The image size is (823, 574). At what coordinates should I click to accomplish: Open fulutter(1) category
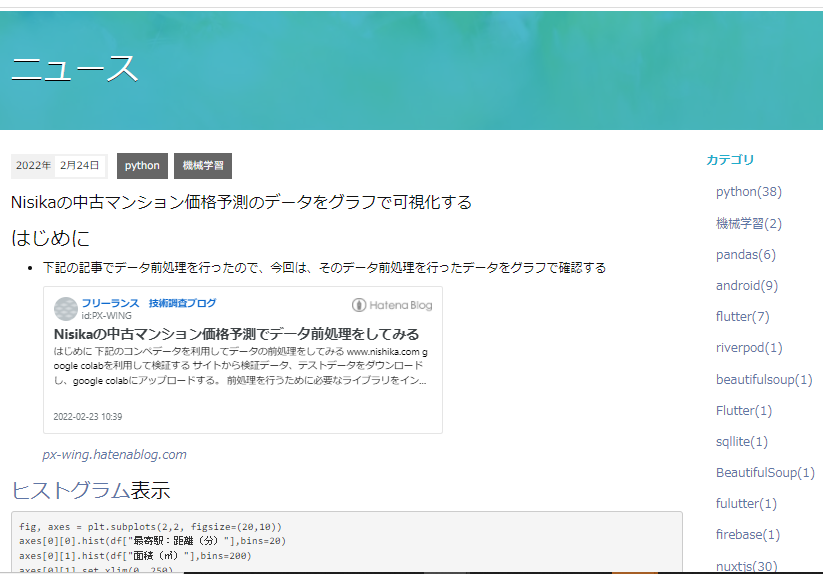click(x=746, y=503)
